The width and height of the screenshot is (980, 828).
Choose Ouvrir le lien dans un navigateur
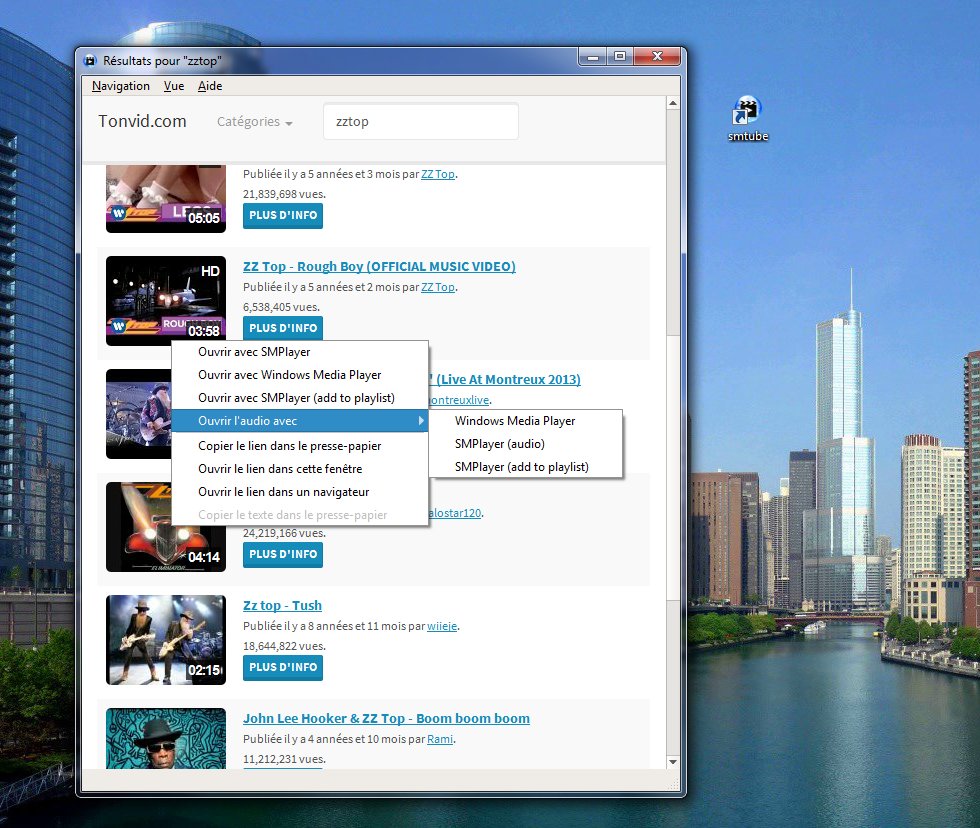(300, 492)
